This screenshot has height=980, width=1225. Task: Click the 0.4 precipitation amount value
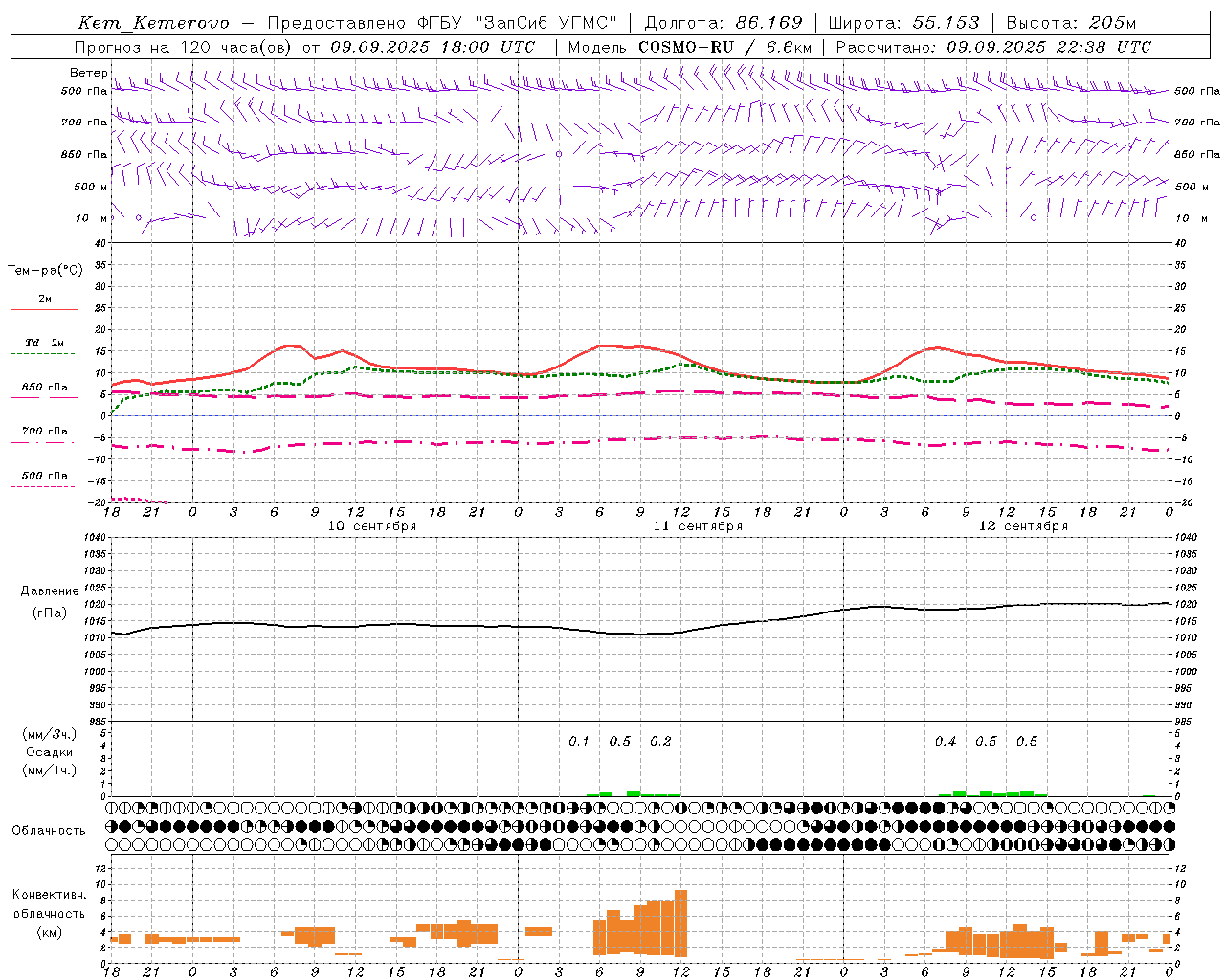pyautogui.click(x=946, y=741)
